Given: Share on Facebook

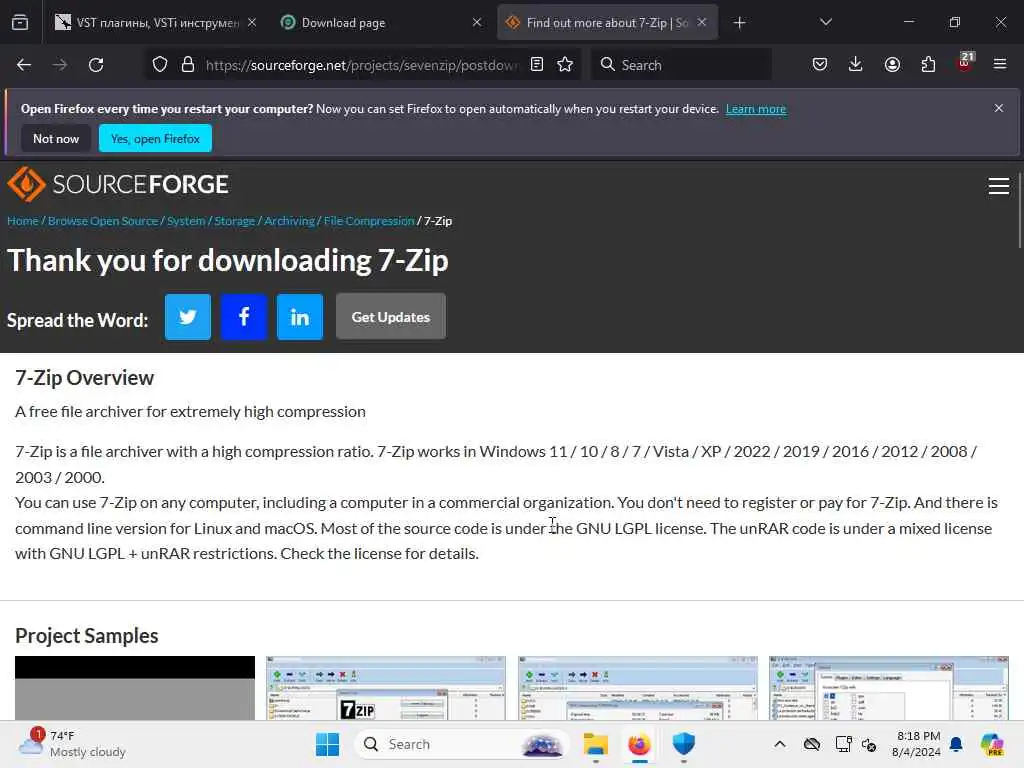Looking at the screenshot, I should click(244, 317).
